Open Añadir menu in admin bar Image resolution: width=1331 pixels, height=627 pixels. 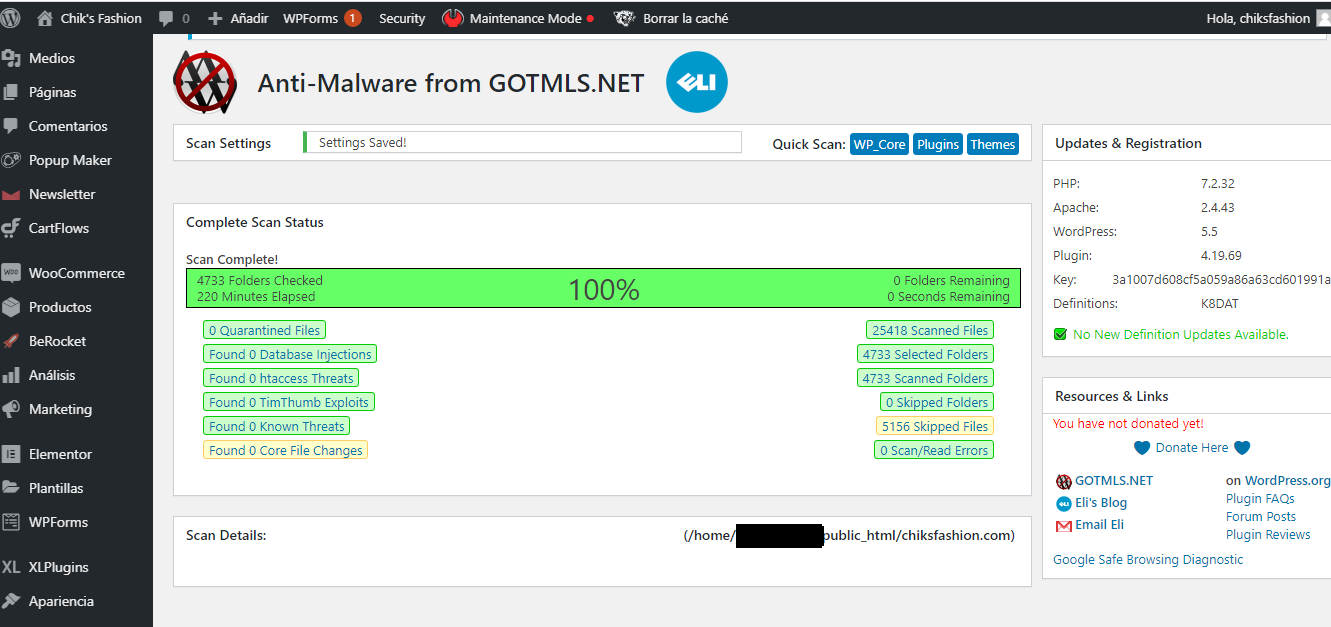238,18
